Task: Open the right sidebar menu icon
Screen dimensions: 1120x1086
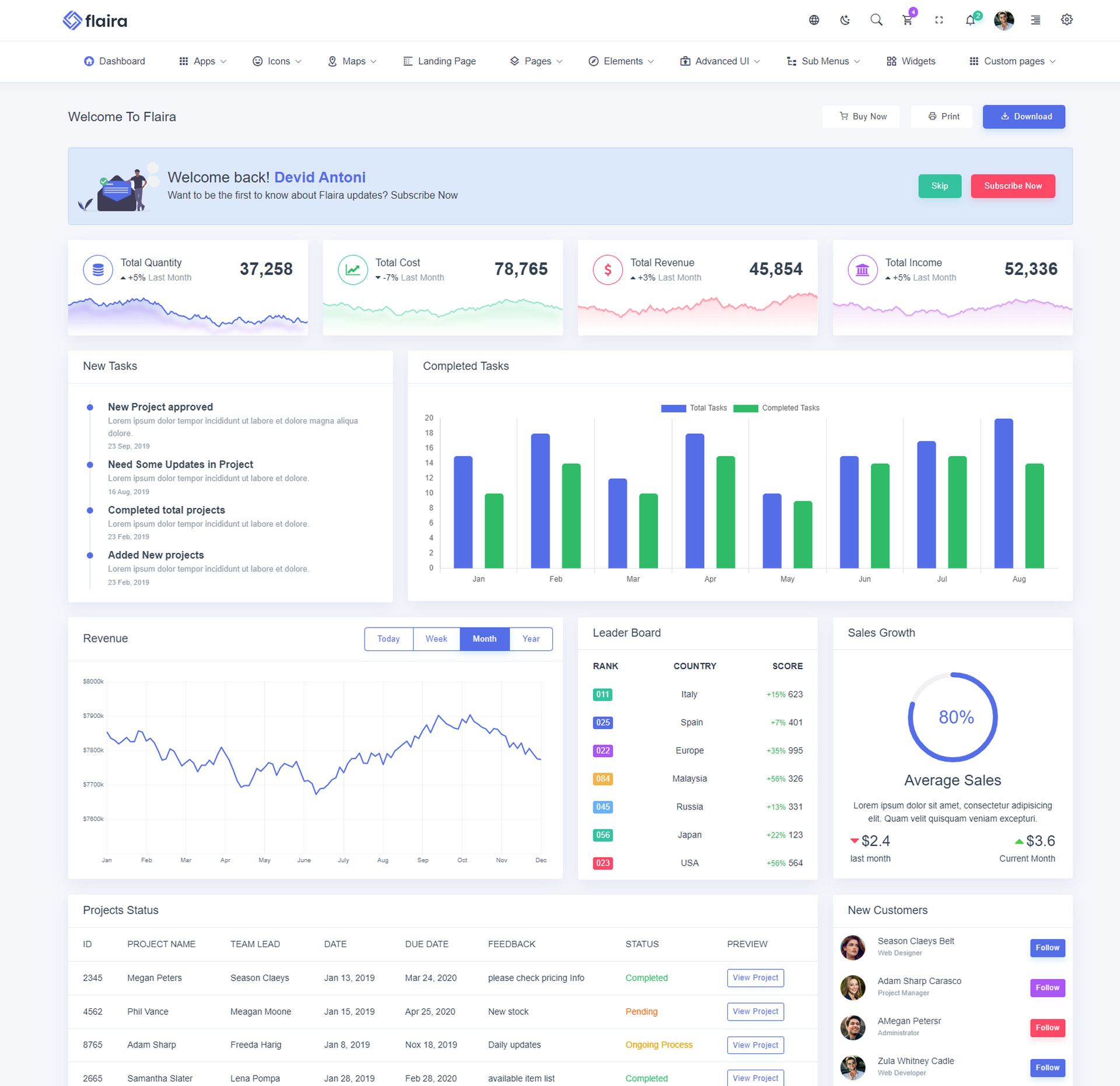Action: pyautogui.click(x=1035, y=20)
